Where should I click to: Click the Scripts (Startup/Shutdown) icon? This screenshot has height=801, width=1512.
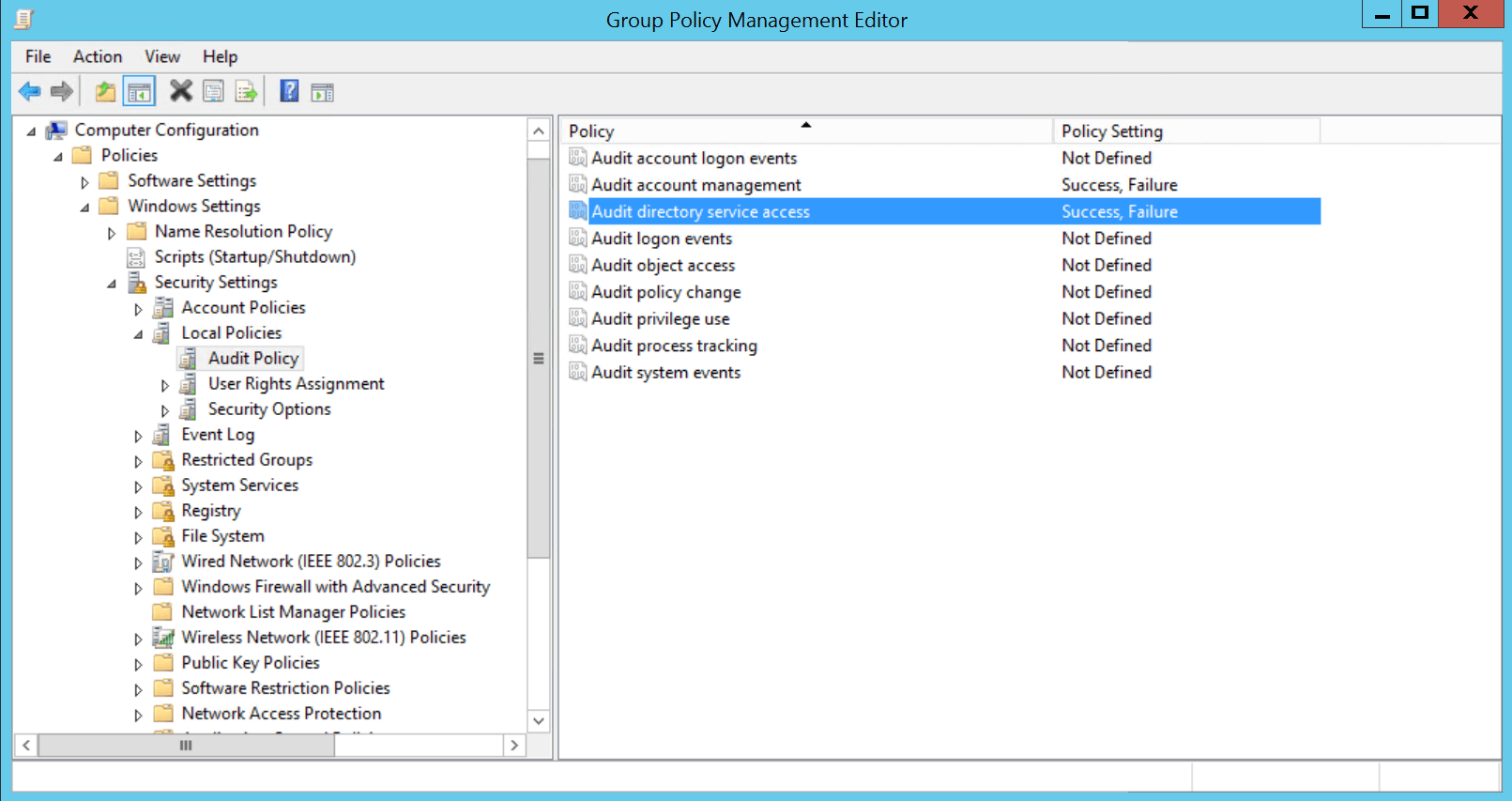(137, 256)
